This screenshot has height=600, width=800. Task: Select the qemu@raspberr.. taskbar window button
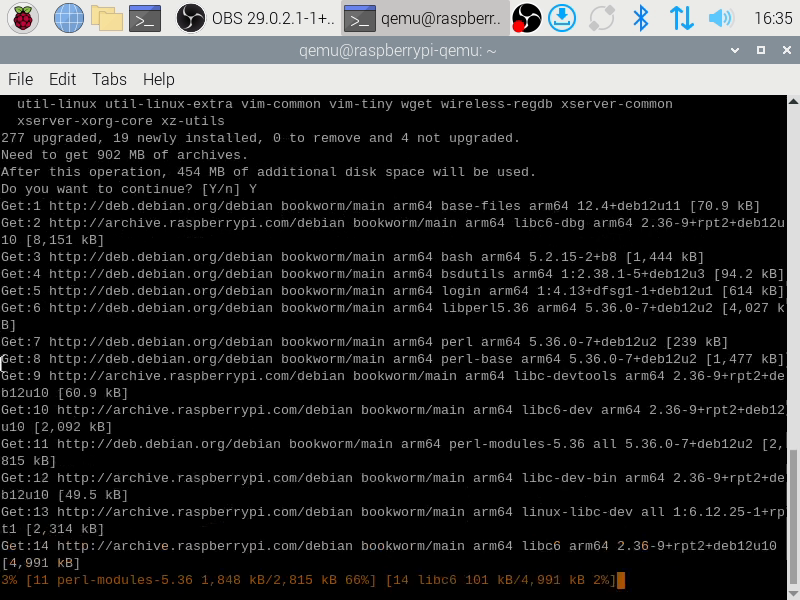[424, 18]
